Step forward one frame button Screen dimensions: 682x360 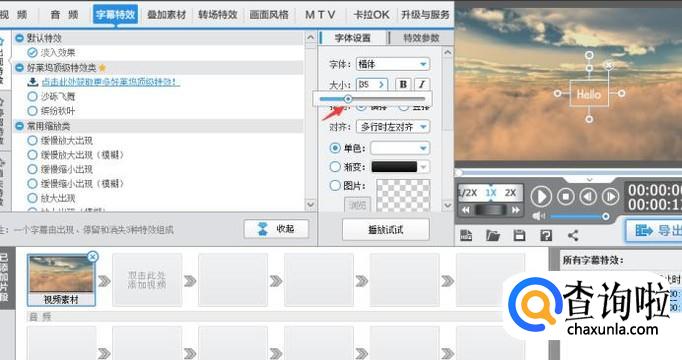pyautogui.click(x=610, y=197)
